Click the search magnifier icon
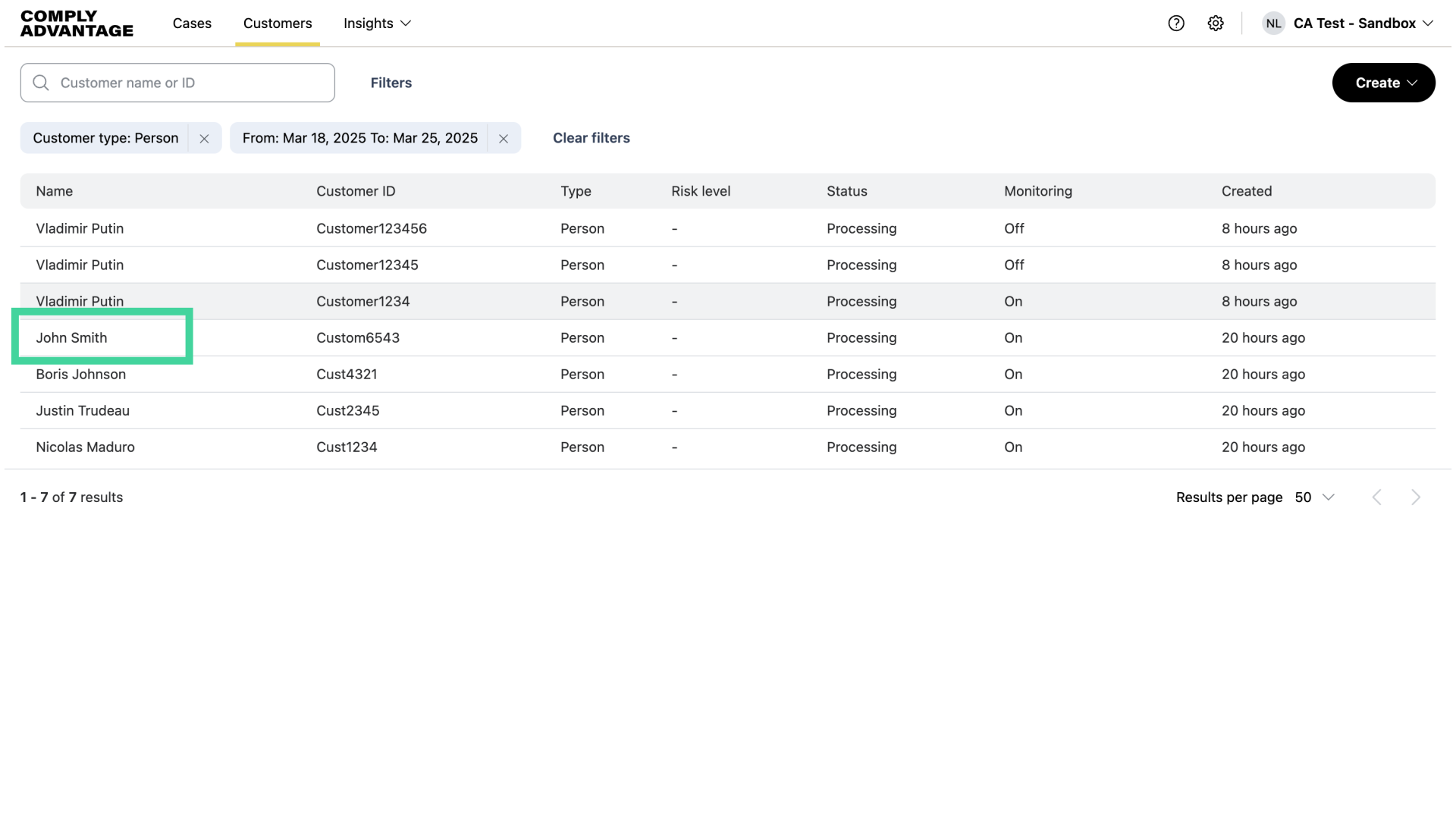The height and width of the screenshot is (819, 1456). click(41, 83)
